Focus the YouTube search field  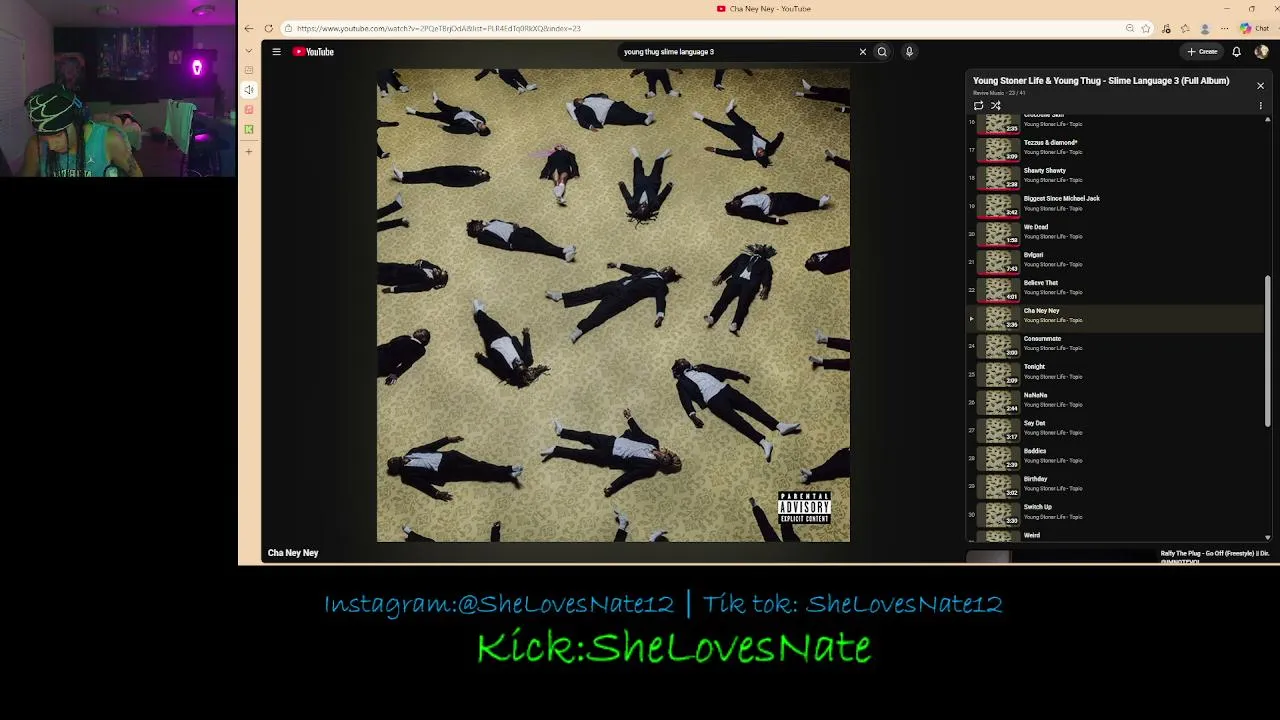click(x=738, y=52)
